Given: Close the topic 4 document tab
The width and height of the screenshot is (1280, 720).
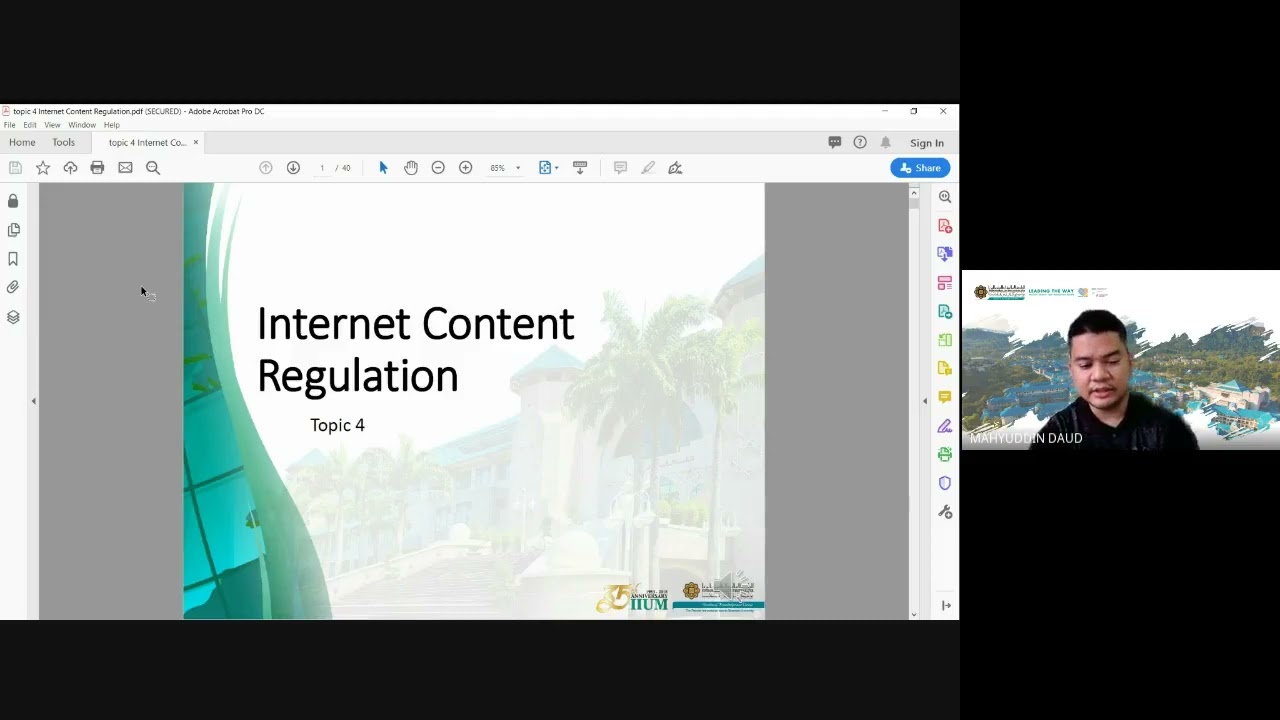Looking at the screenshot, I should click(196, 142).
